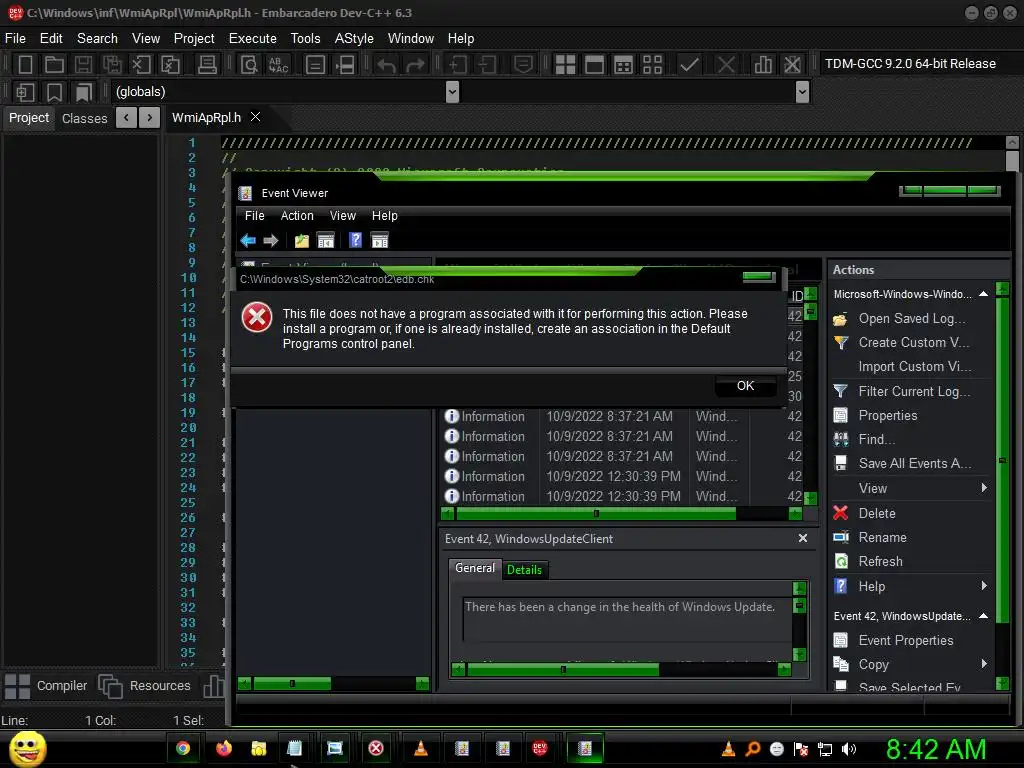Open the File menu in Dev-C++
The height and width of the screenshot is (768, 1024).
(x=15, y=39)
